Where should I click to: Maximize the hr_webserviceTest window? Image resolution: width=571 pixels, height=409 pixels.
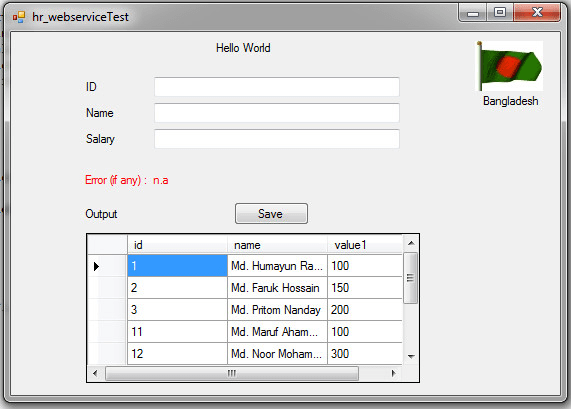point(500,12)
